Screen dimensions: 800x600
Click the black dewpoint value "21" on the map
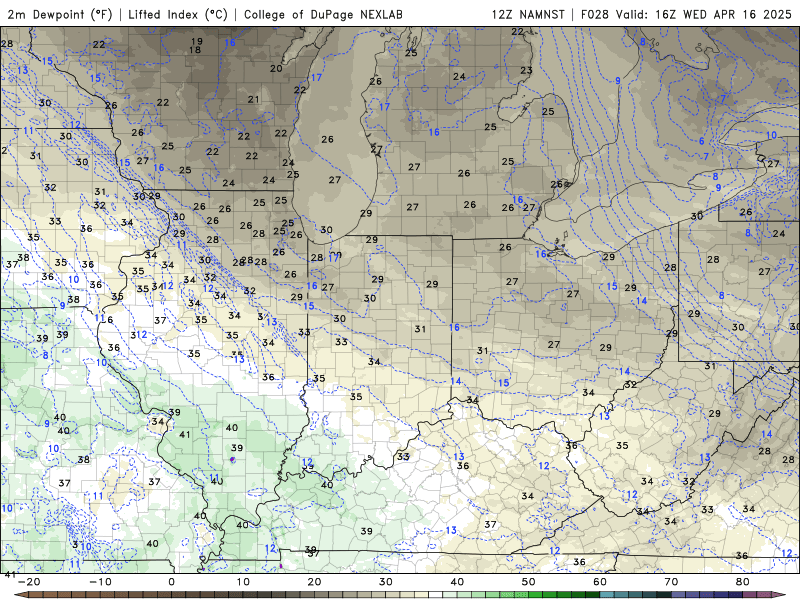pos(254,99)
